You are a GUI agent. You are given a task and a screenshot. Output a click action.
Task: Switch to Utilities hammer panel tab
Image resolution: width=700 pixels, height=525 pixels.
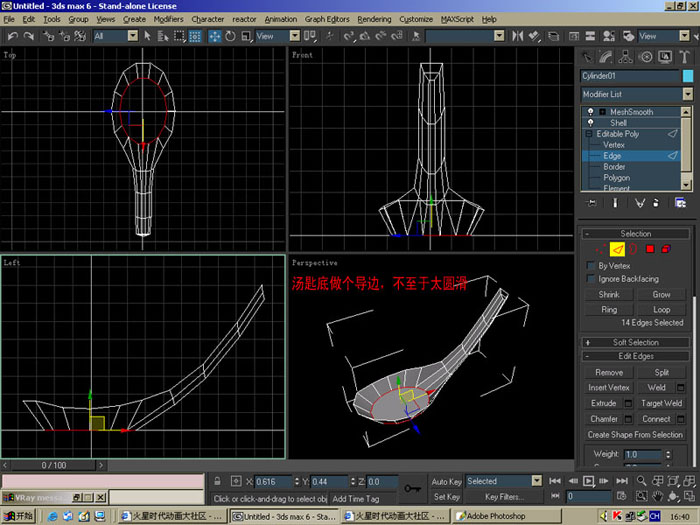[684, 57]
